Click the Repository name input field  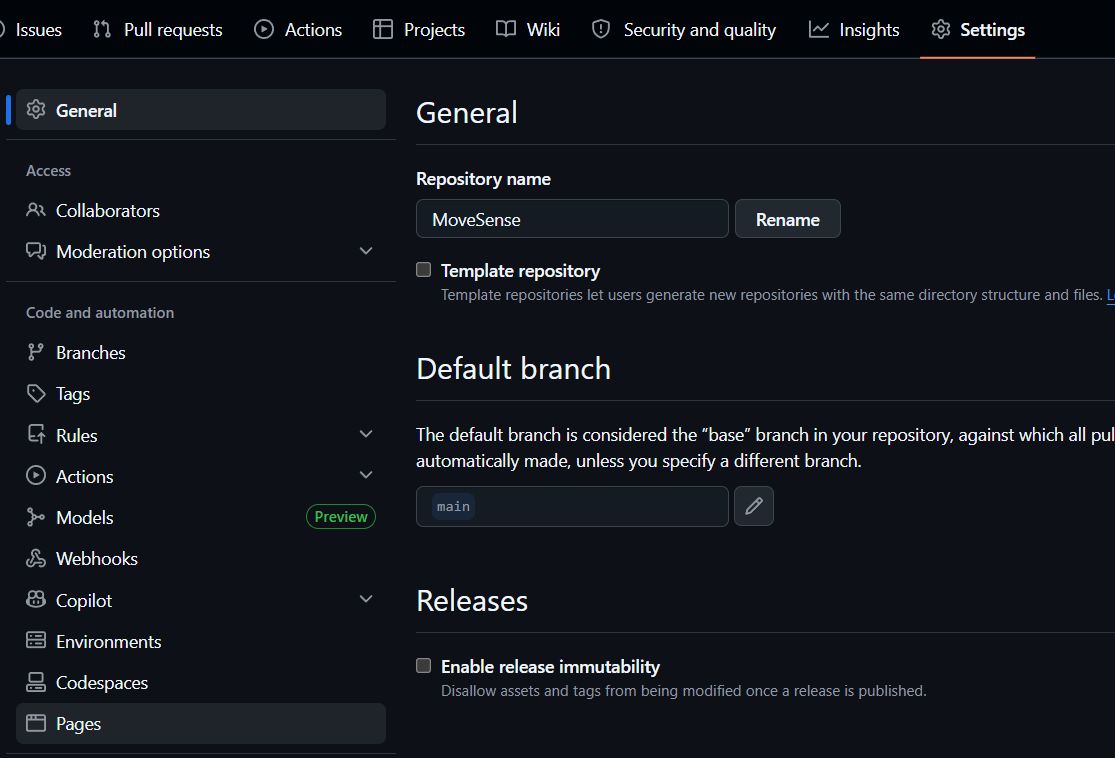(572, 219)
